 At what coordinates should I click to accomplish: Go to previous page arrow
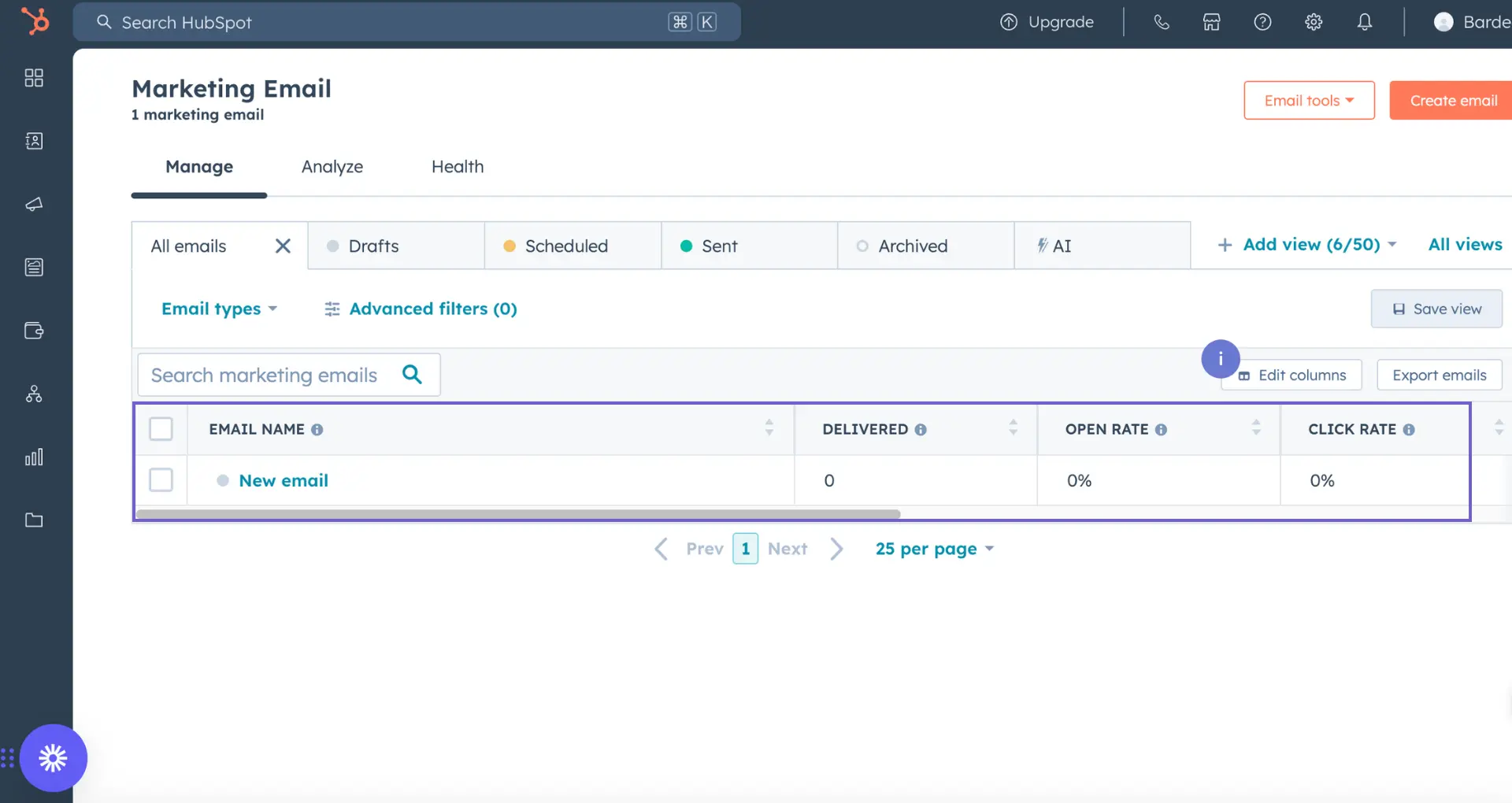point(661,549)
